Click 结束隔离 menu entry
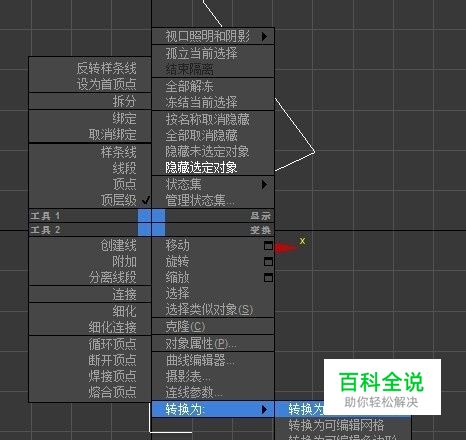466x440 pixels. click(189, 69)
